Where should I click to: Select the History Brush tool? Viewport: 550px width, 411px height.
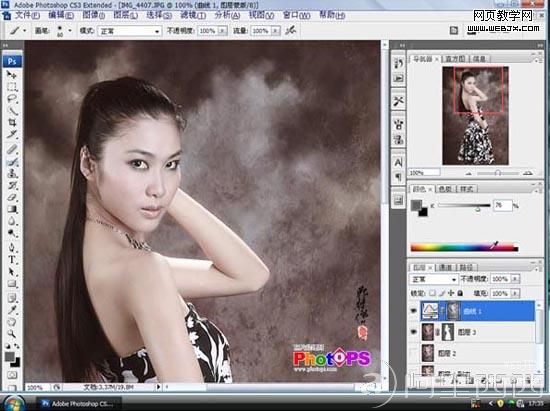[x=12, y=185]
